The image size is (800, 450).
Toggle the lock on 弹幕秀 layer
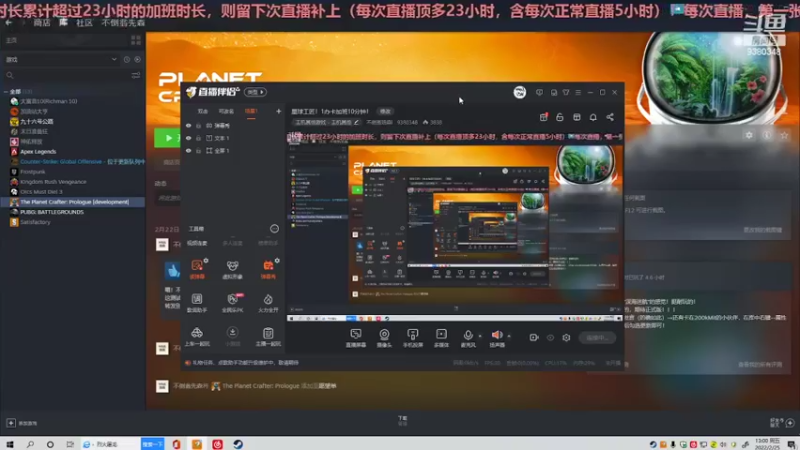(x=198, y=126)
